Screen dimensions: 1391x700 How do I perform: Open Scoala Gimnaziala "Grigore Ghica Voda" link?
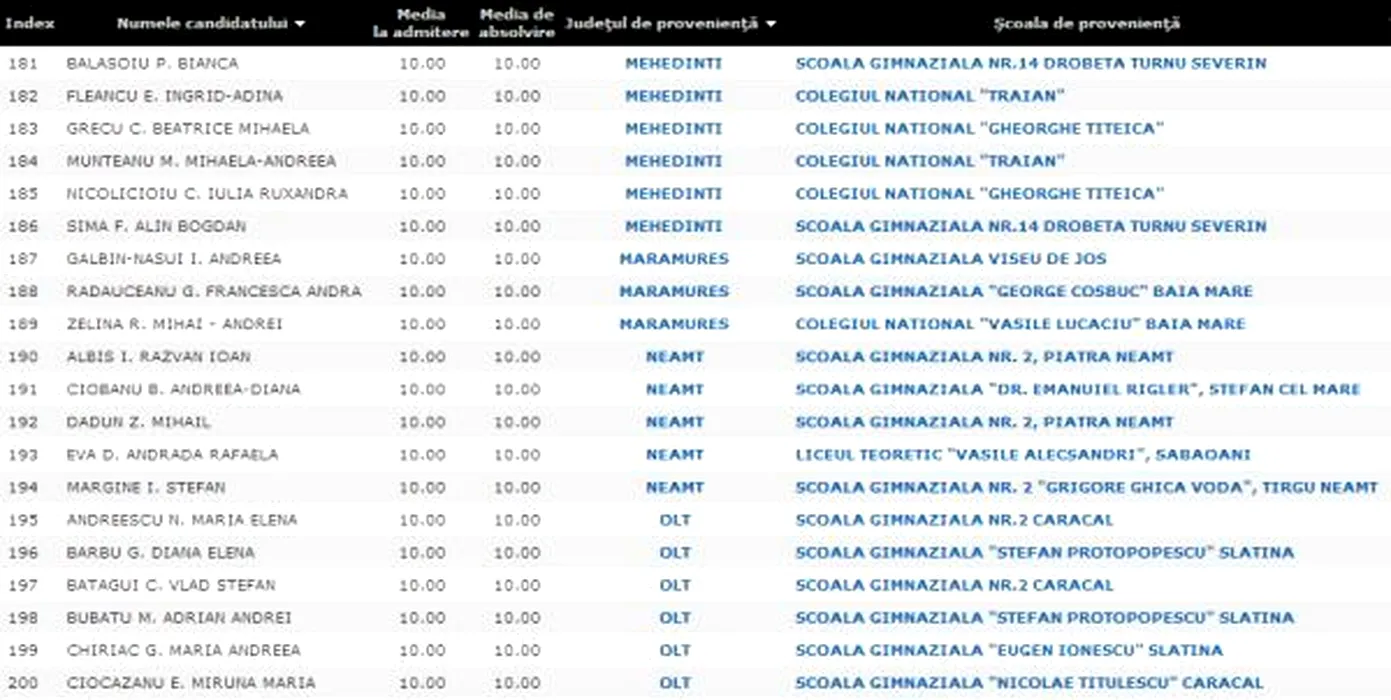tap(1086, 487)
